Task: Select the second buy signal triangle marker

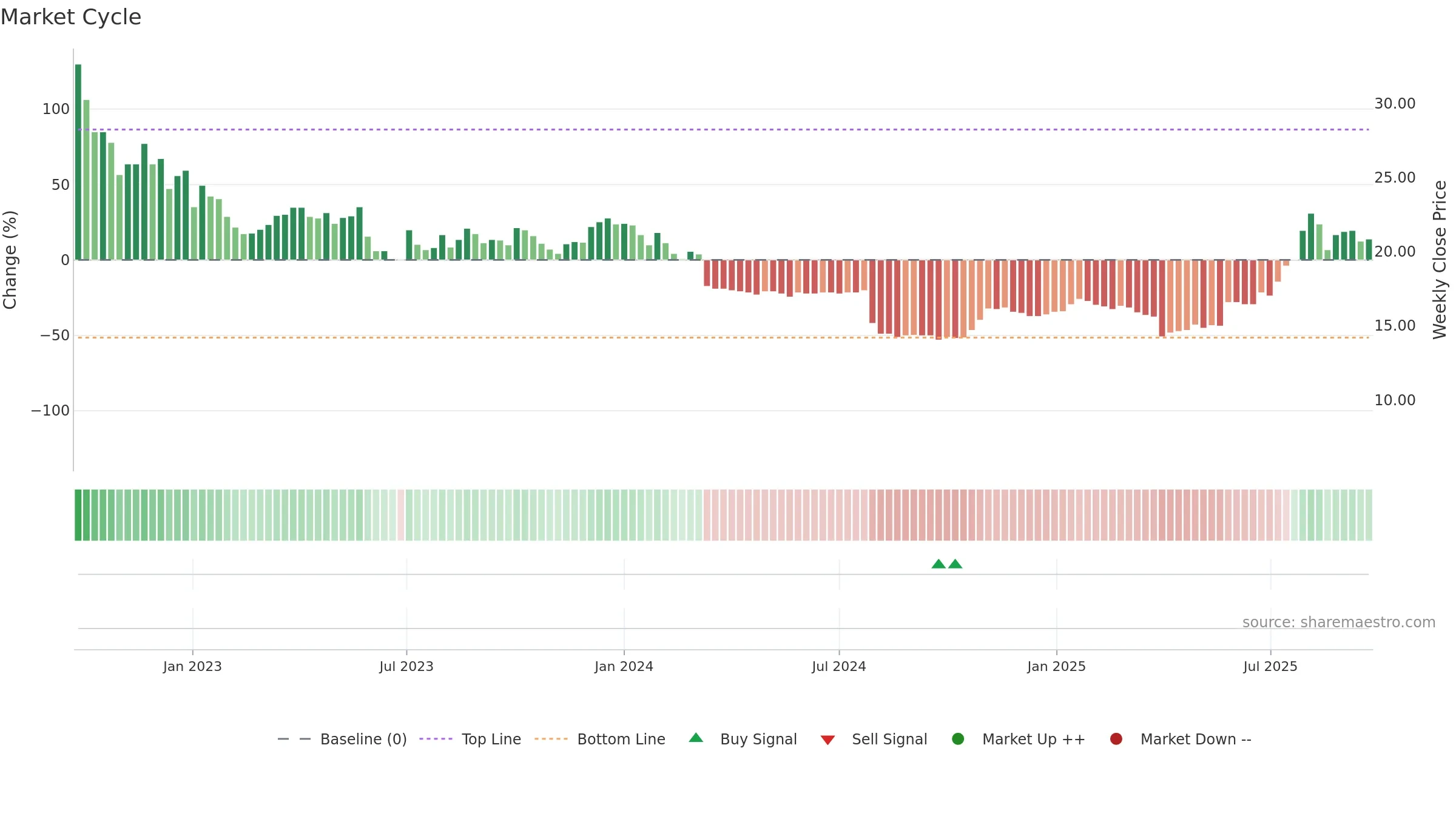Action: point(955,564)
